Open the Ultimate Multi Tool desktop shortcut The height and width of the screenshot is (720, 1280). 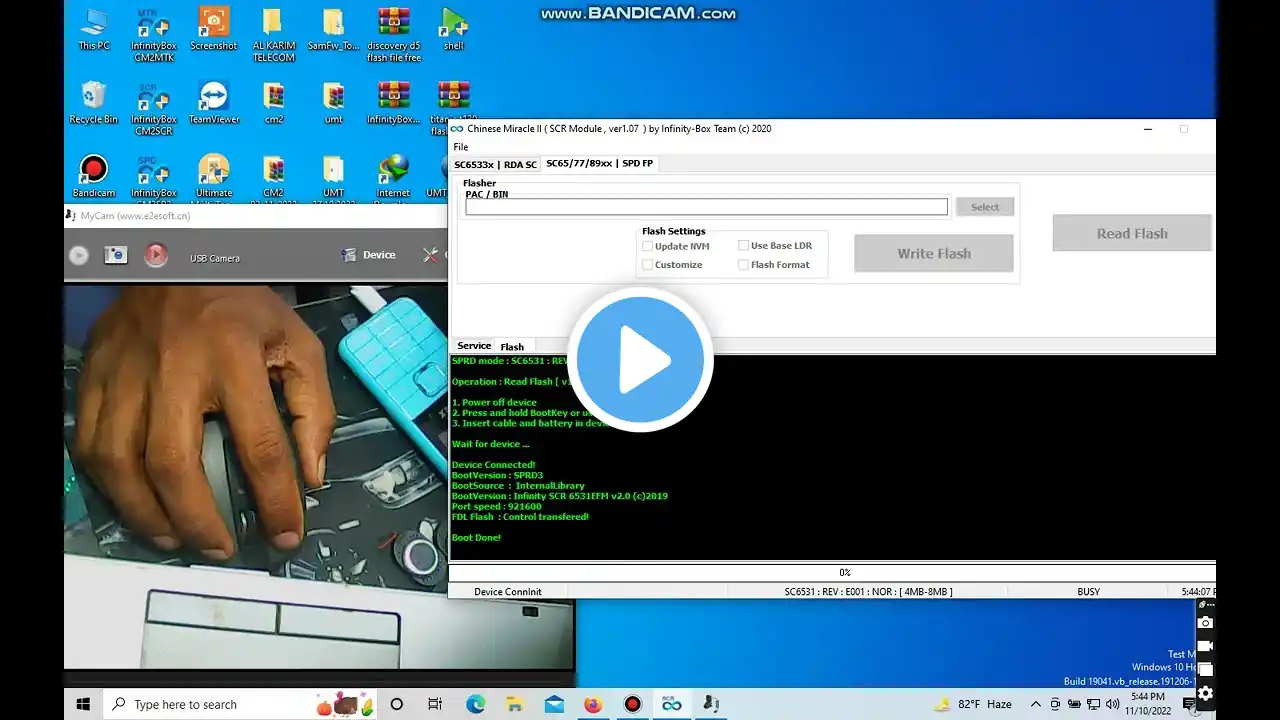click(x=213, y=176)
